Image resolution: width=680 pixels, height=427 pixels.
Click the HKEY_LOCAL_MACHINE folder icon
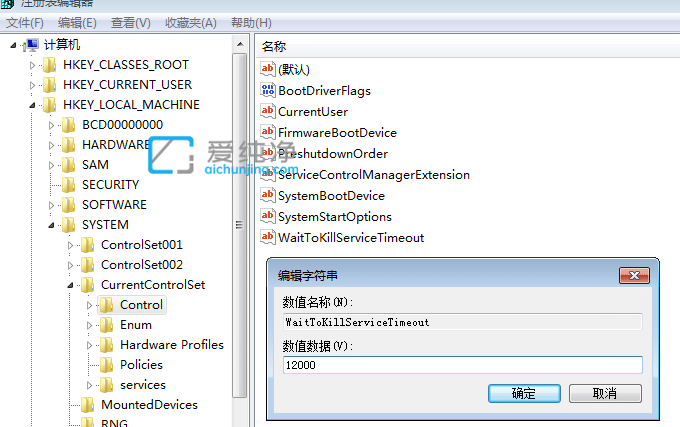click(x=49, y=105)
